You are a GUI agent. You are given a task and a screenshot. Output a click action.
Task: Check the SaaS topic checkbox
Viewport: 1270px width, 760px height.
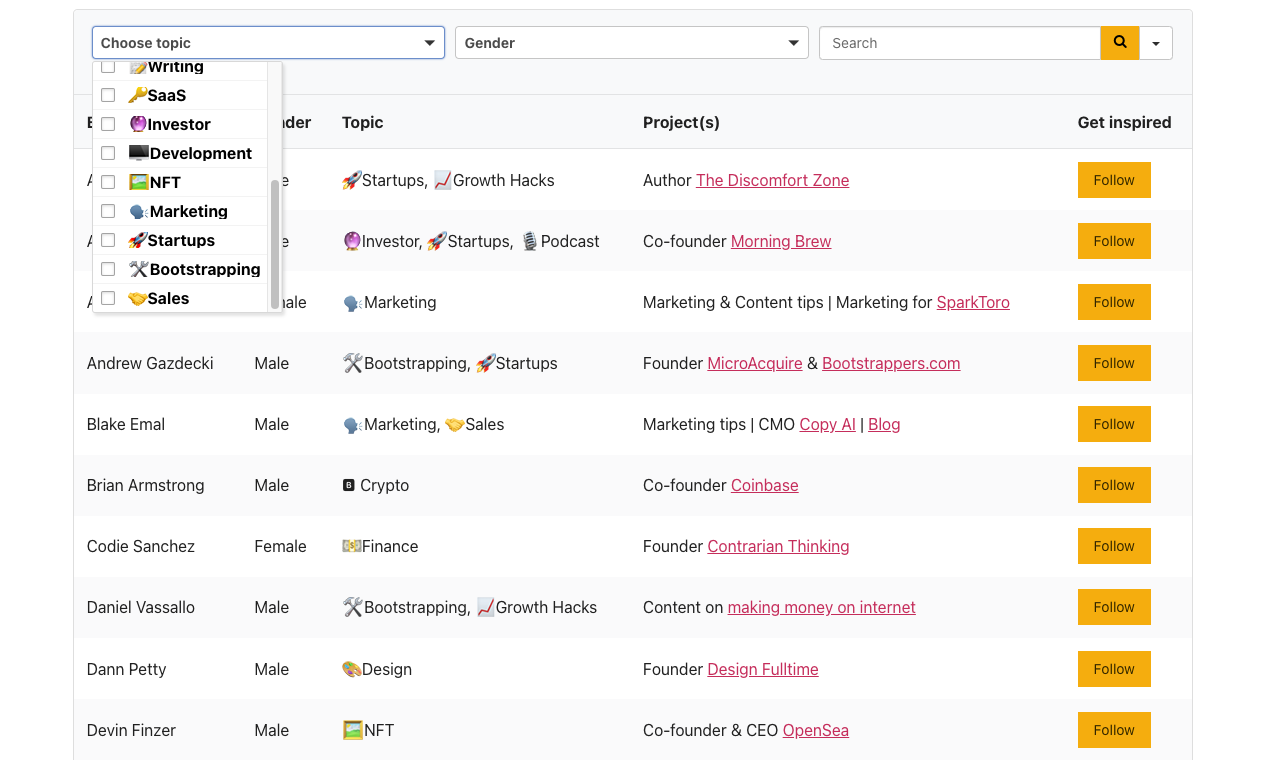pos(108,95)
